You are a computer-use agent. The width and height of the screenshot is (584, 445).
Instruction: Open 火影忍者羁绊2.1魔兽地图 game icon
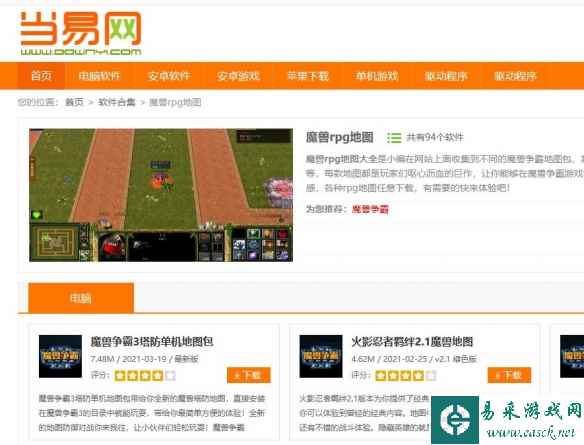pos(321,356)
